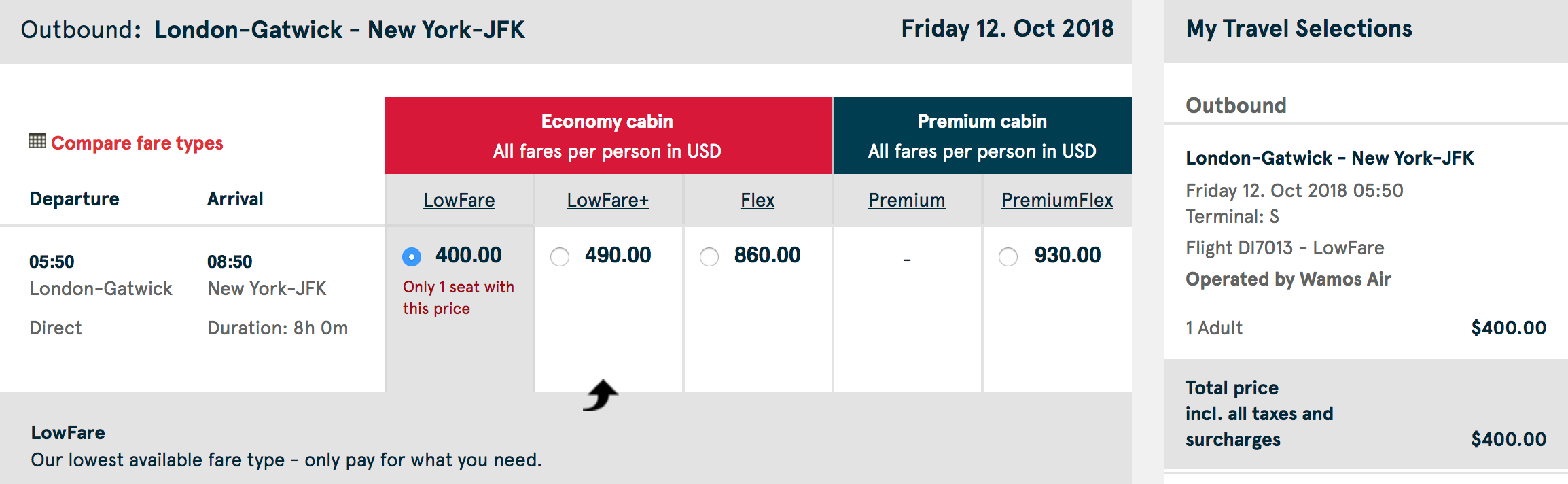Open the Compare fare types link
The width and height of the screenshot is (1568, 484).
[x=137, y=143]
